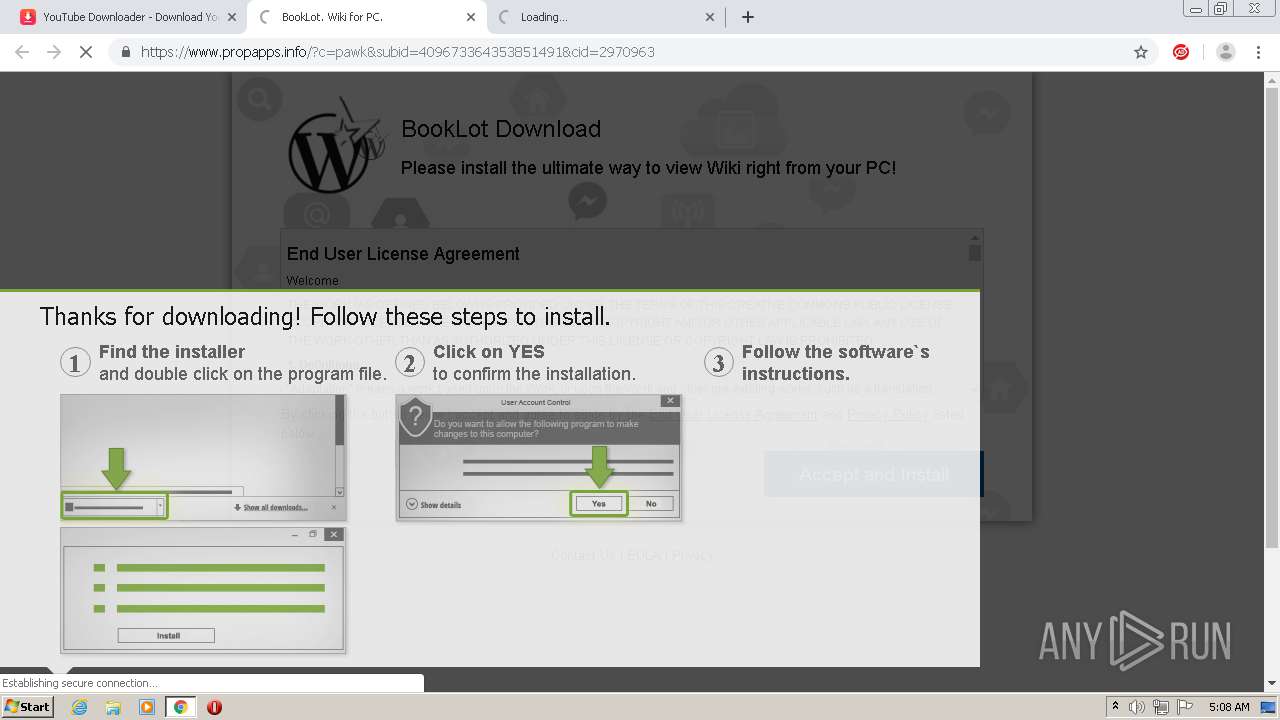
Task: View site security info via lock icon
Action: pos(125,52)
